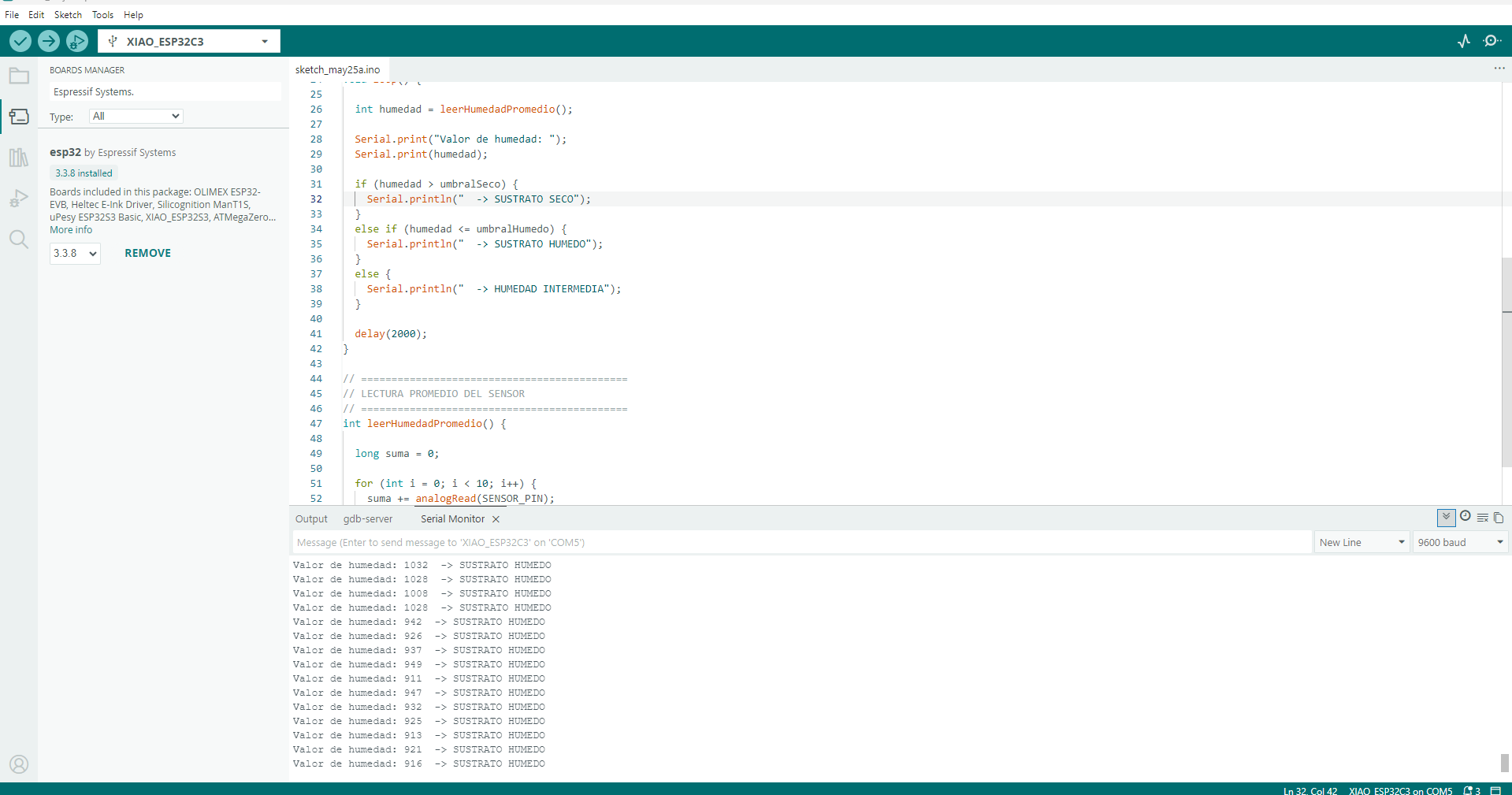
Task: Select the Serial Monitor tab
Action: point(452,519)
